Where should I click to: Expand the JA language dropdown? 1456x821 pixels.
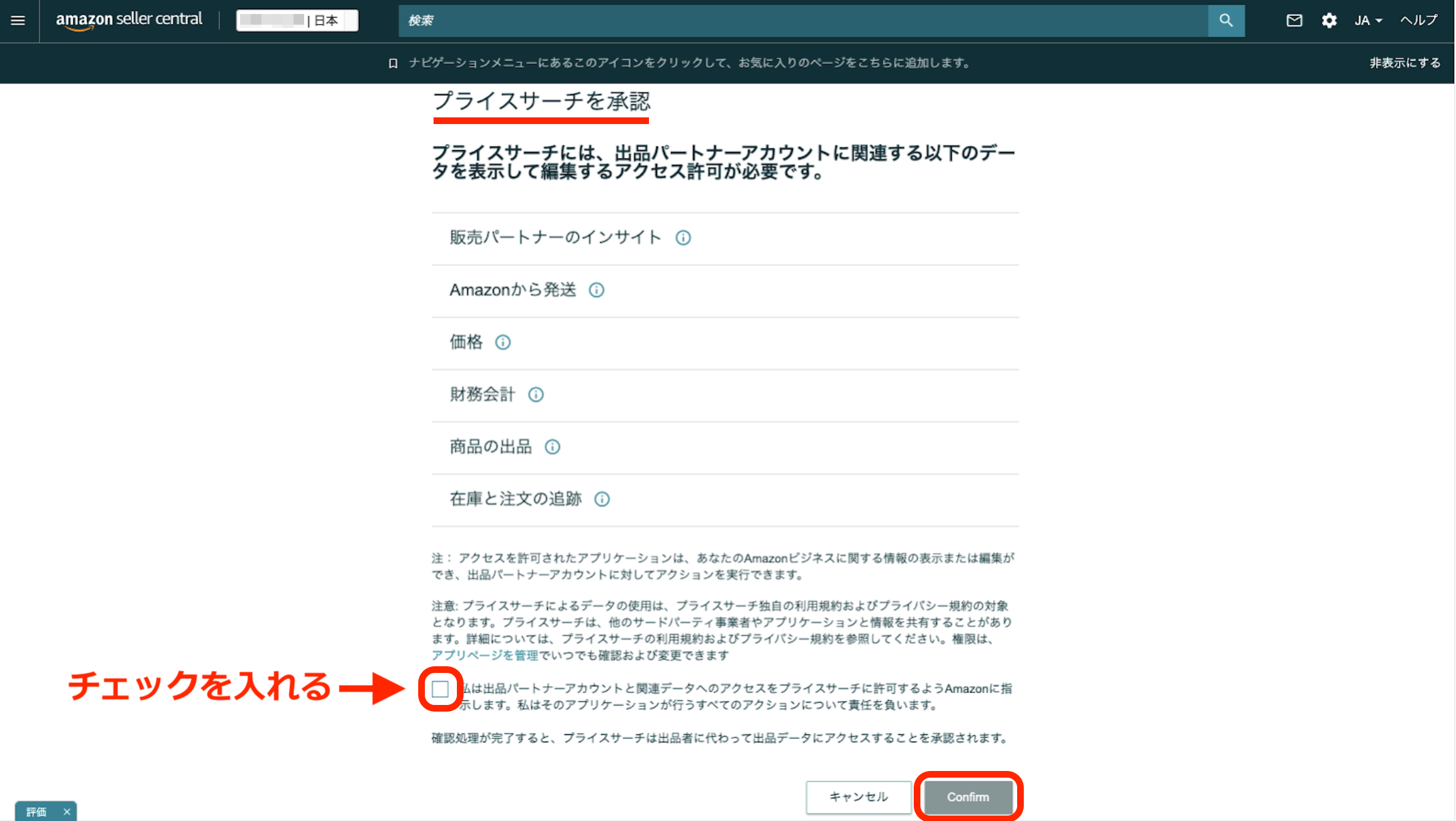pyautogui.click(x=1368, y=21)
